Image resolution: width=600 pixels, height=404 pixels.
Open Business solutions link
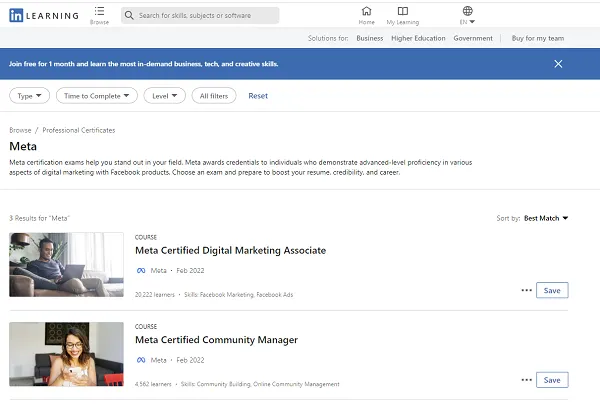370,38
